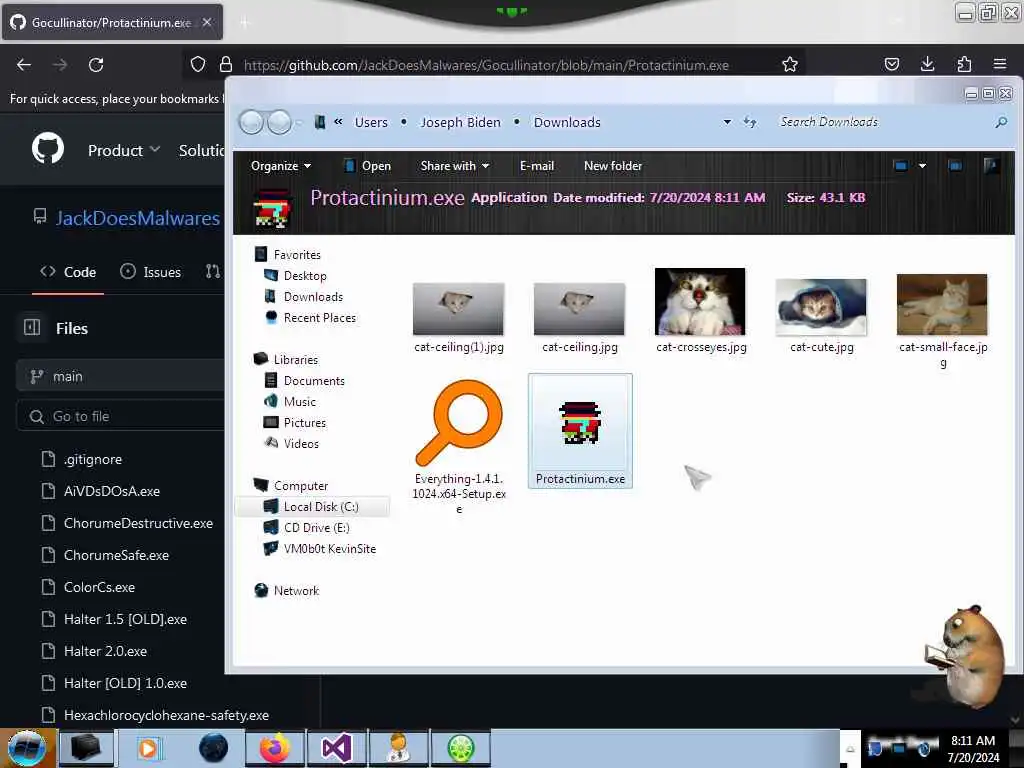Select Network in the navigation pane
This screenshot has height=768, width=1024.
pyautogui.click(x=296, y=590)
